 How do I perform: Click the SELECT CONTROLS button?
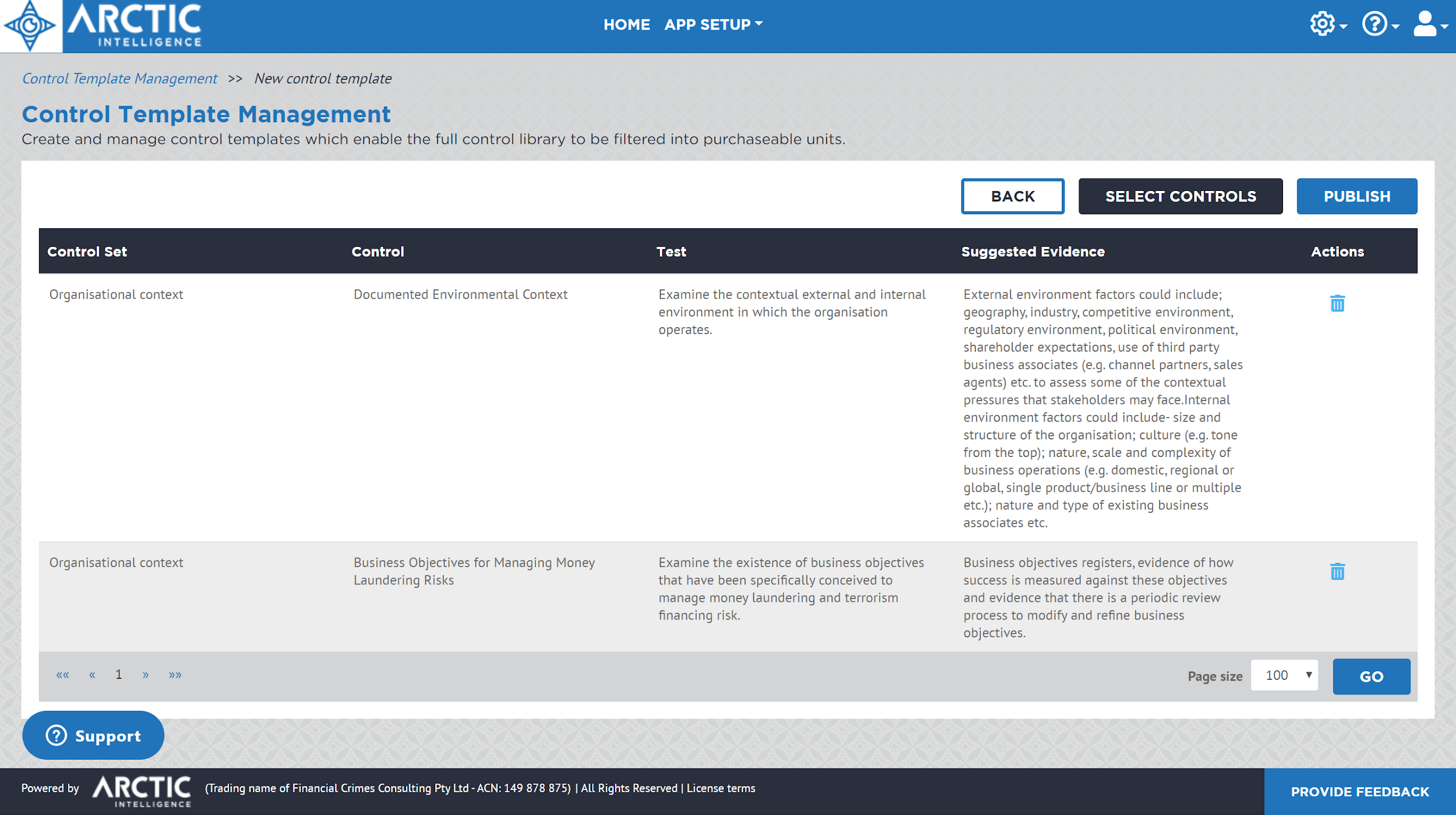(1181, 196)
